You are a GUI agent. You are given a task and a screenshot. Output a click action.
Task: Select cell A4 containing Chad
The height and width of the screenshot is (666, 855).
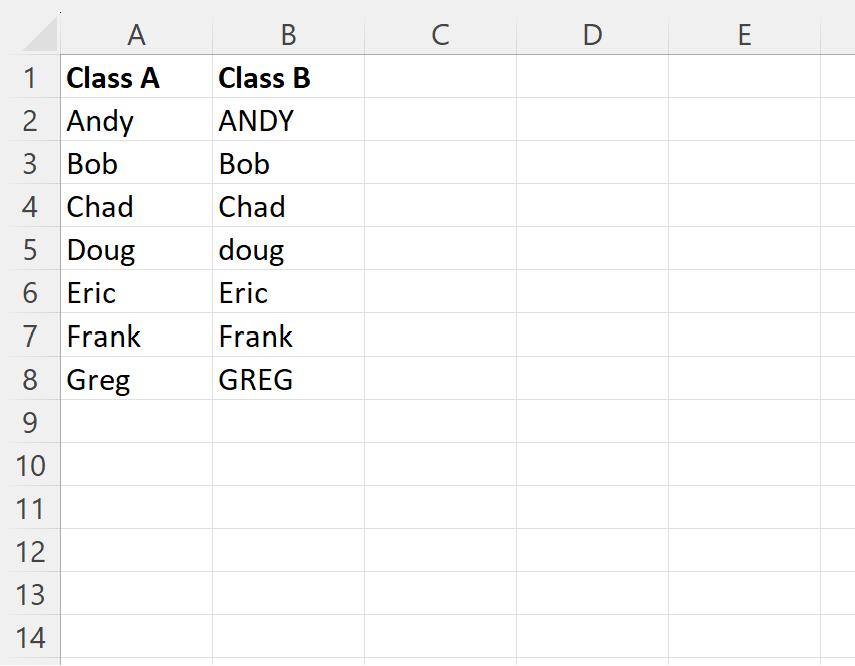pyautogui.click(x=136, y=206)
